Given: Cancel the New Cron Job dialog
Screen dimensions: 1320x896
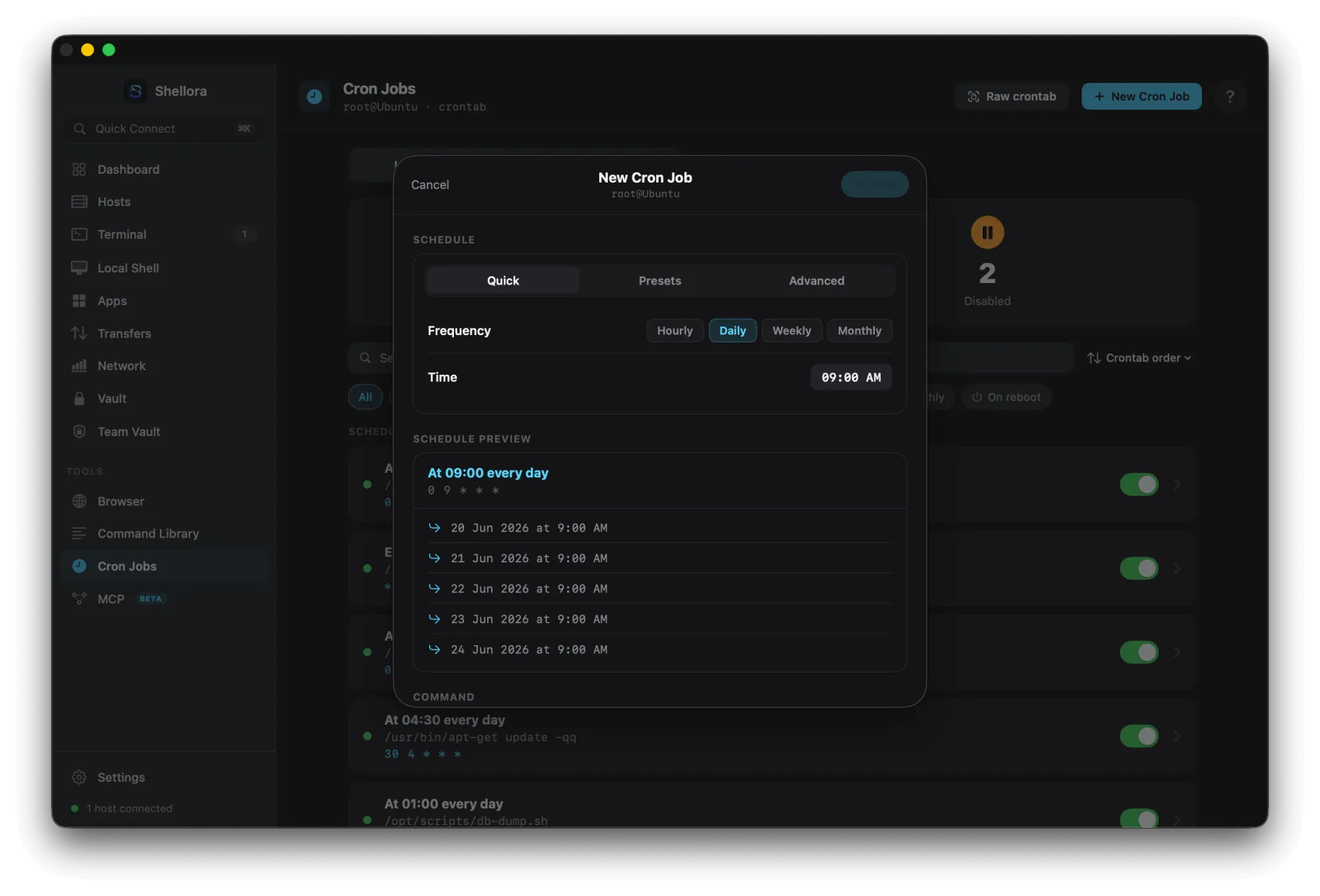Looking at the screenshot, I should point(430,185).
